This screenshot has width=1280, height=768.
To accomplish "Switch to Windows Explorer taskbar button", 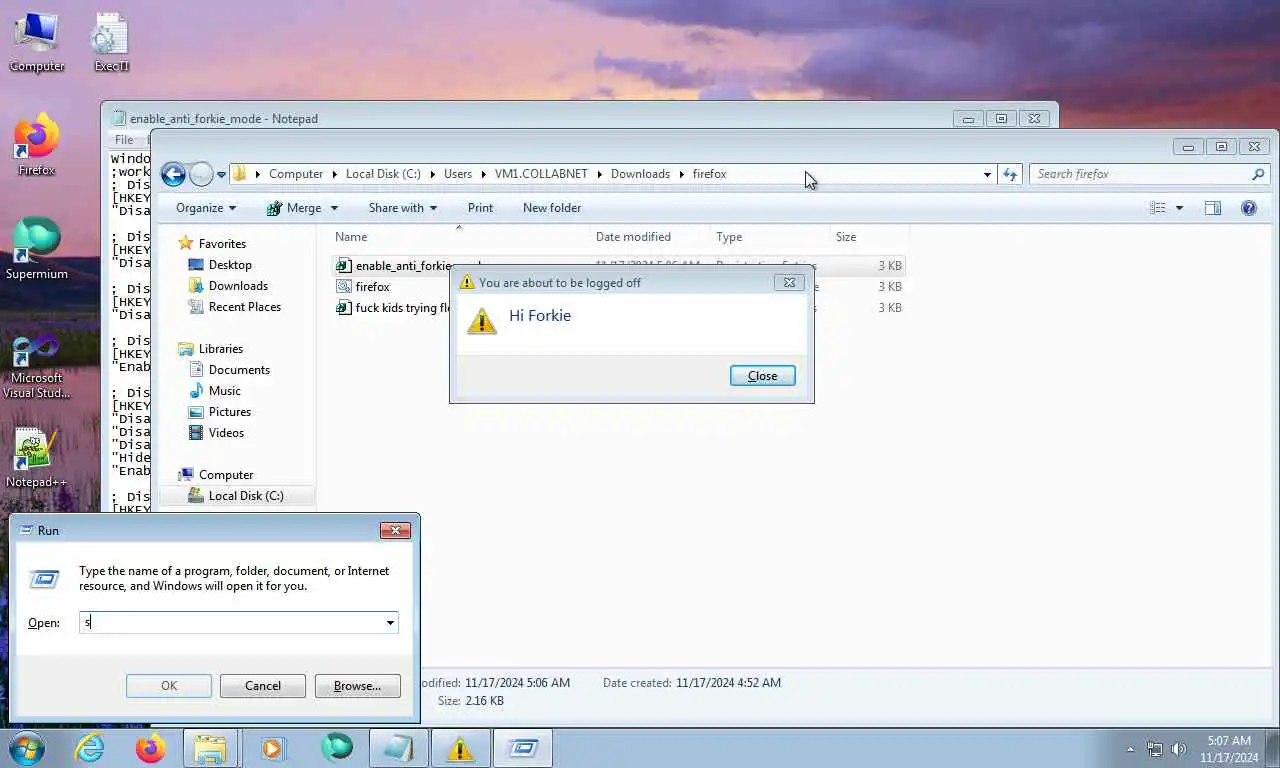I will [210, 748].
